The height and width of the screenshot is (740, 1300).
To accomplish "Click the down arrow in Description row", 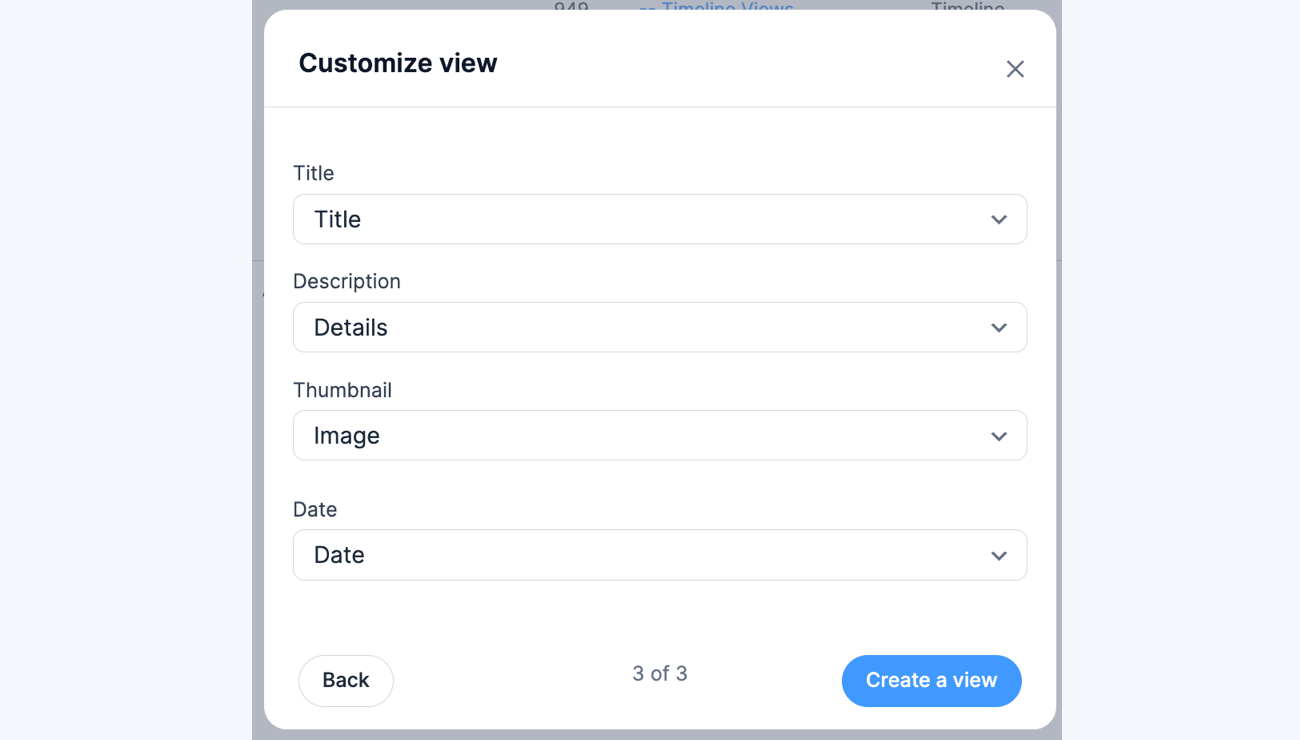I will click(998, 327).
